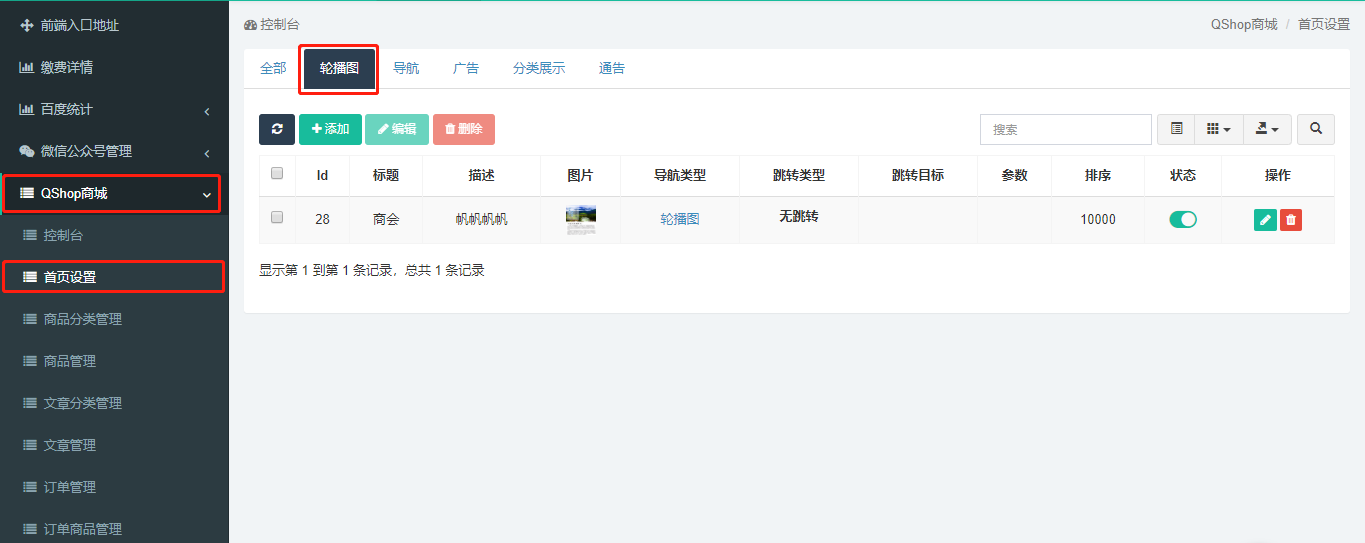Switch to the 导航 tab
Screen dimensions: 1365x543
(x=406, y=68)
